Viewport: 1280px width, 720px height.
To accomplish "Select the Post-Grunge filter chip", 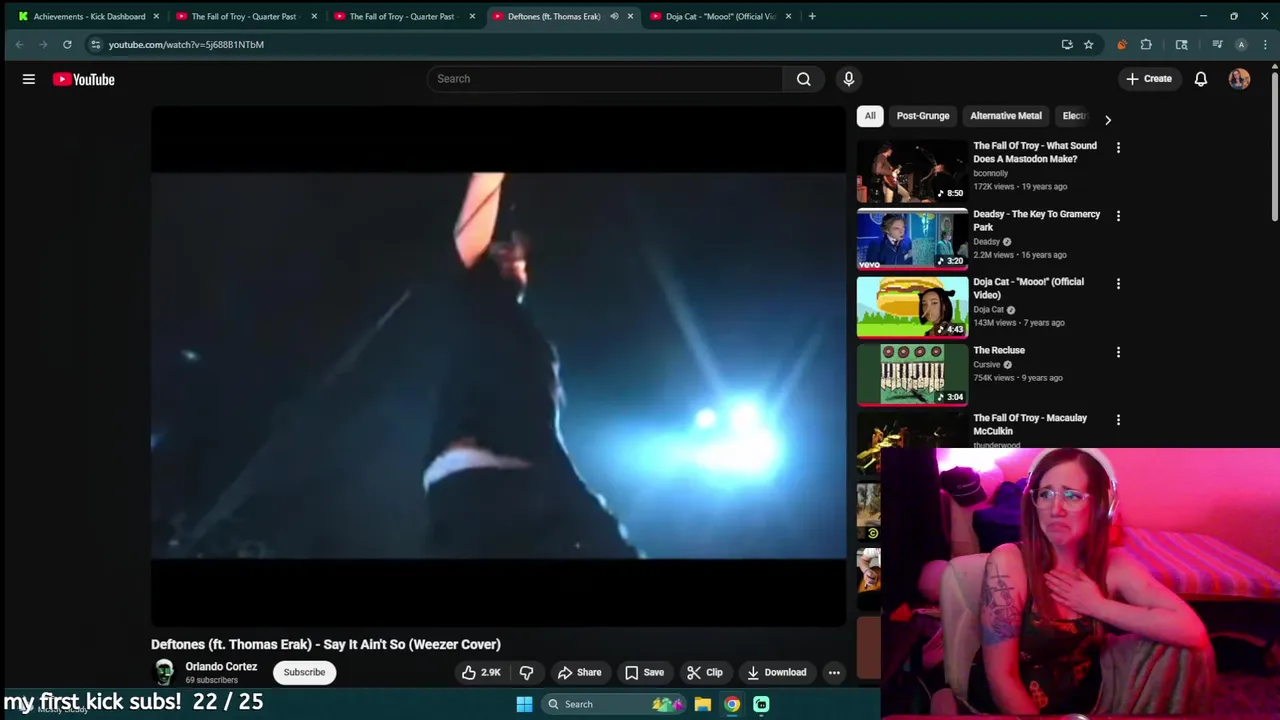I will (x=923, y=116).
